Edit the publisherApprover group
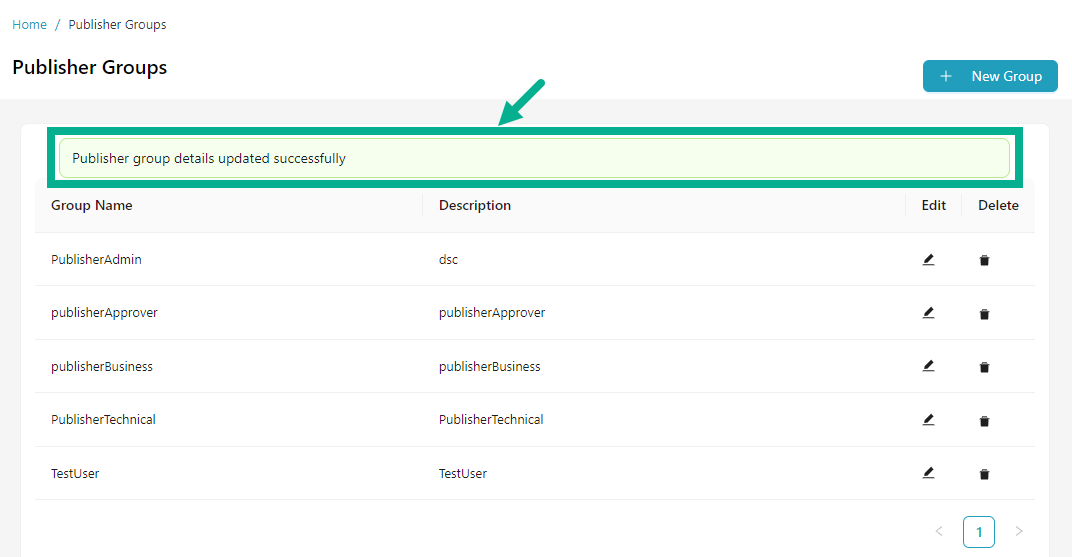The height and width of the screenshot is (557, 1072). [x=928, y=313]
